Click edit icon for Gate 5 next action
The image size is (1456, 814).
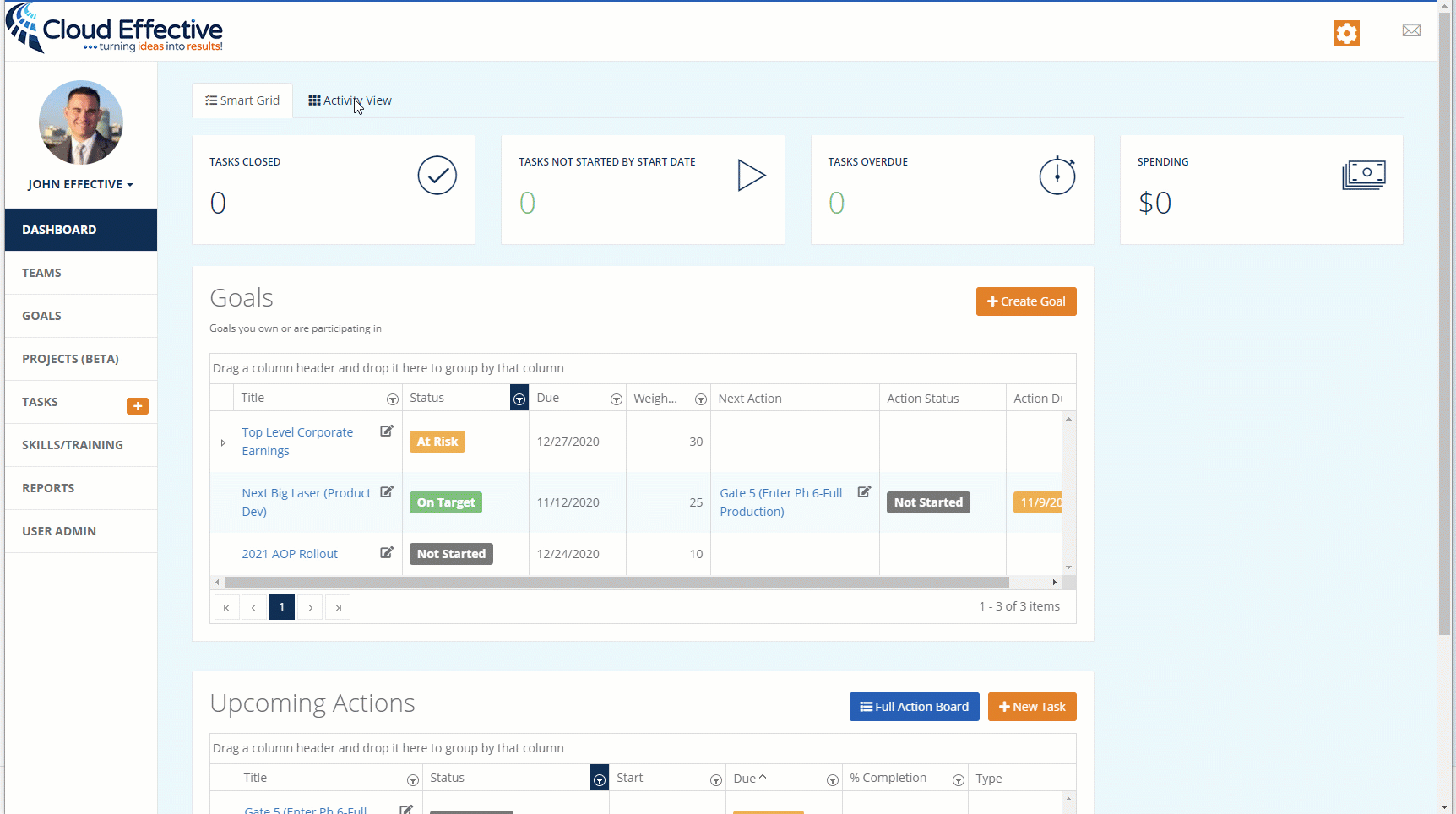pyautogui.click(x=864, y=492)
